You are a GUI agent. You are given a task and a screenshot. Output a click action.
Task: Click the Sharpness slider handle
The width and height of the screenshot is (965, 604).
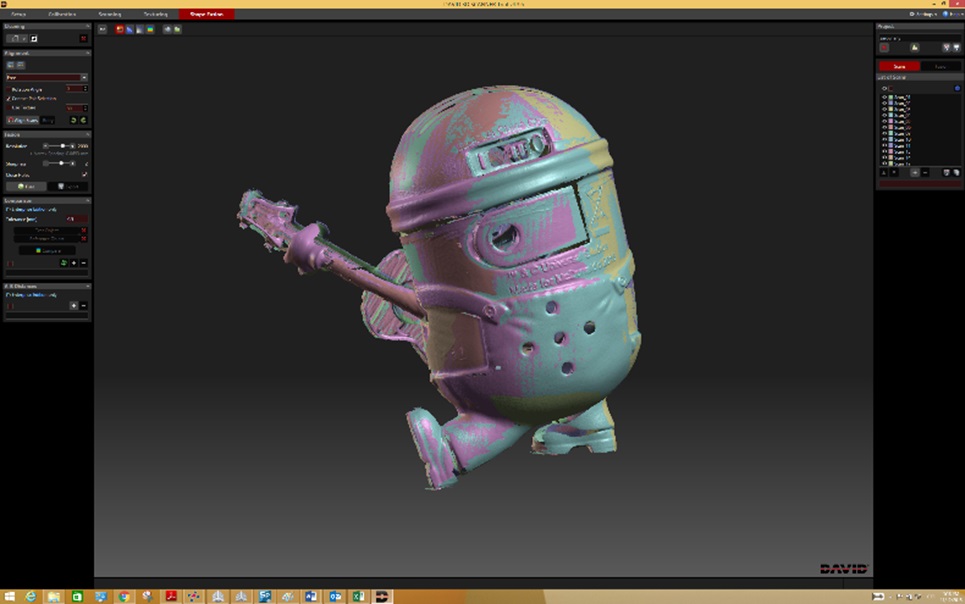(61, 163)
